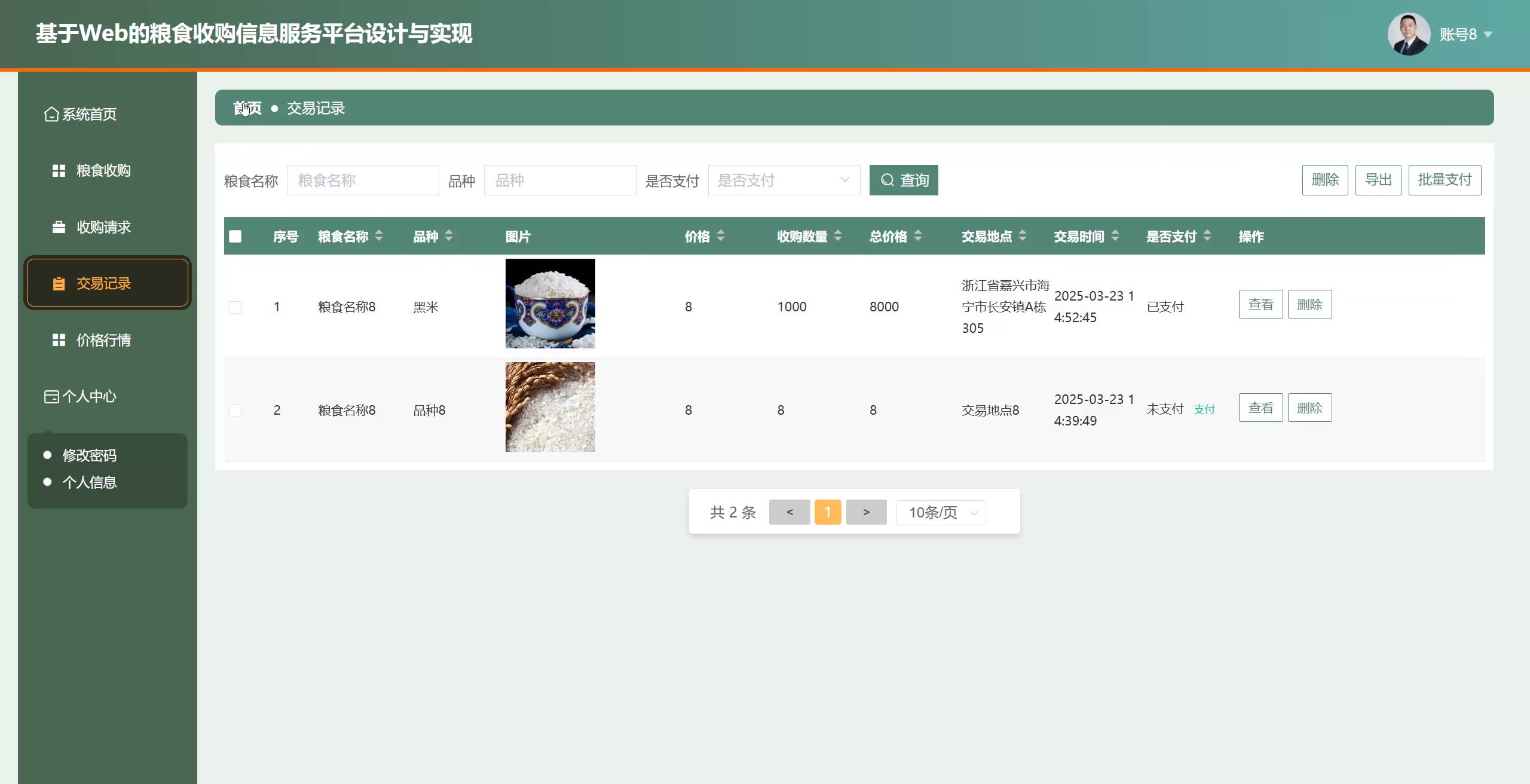Click the user avatar picture
Screen dimensions: 1530x784
[1409, 34]
